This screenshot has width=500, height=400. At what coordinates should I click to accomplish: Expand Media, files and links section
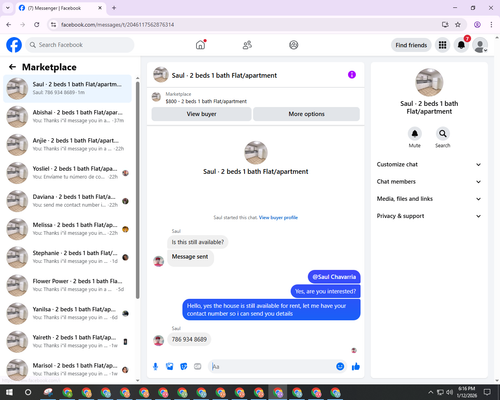429,199
